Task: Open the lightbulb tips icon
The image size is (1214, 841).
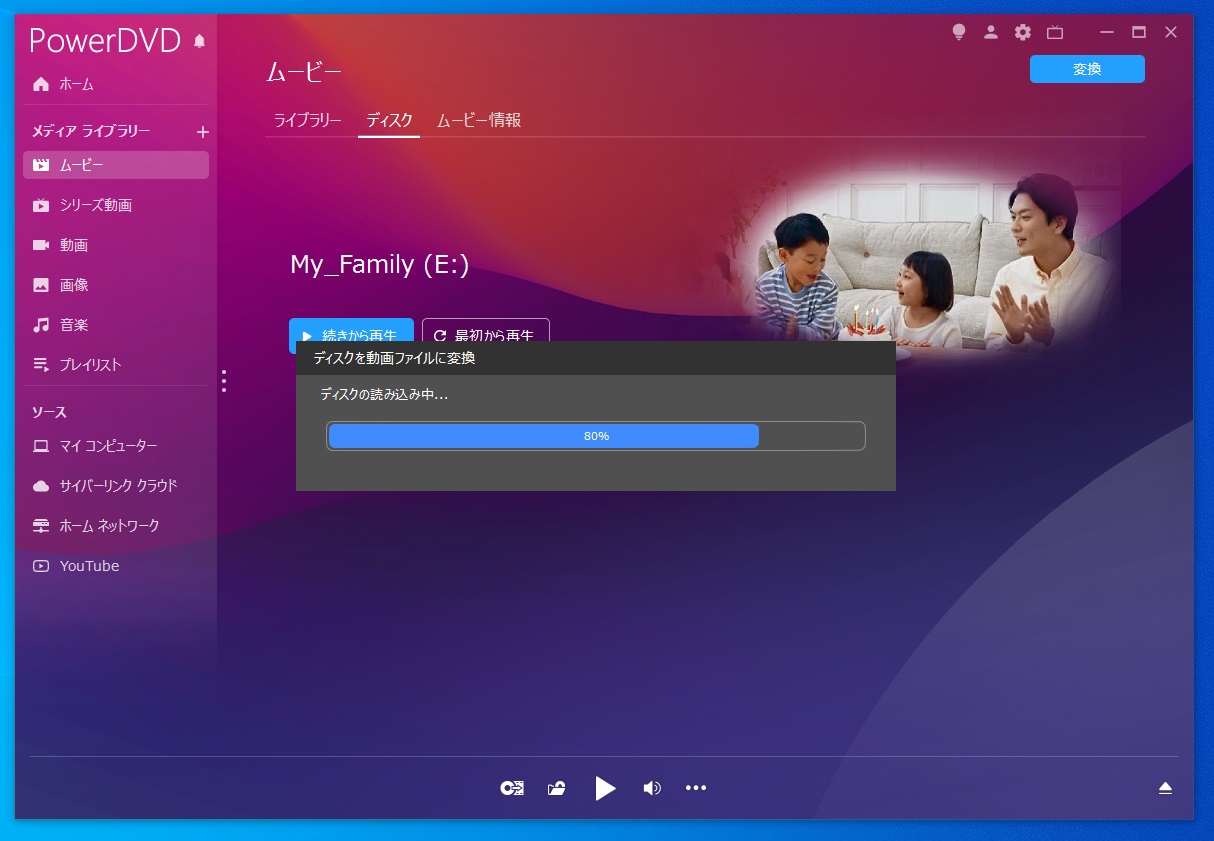Action: point(959,32)
